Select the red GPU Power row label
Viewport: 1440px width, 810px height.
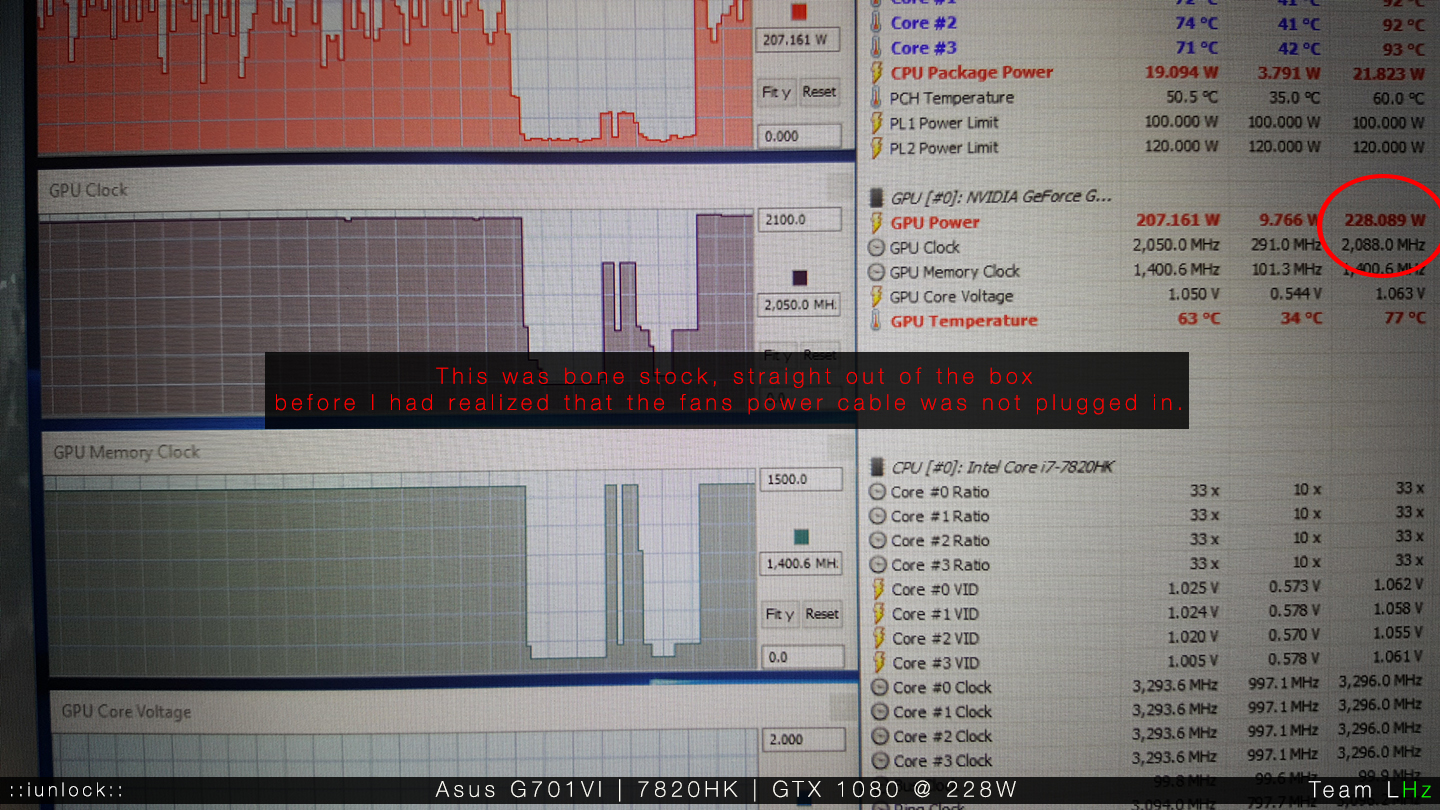click(935, 222)
